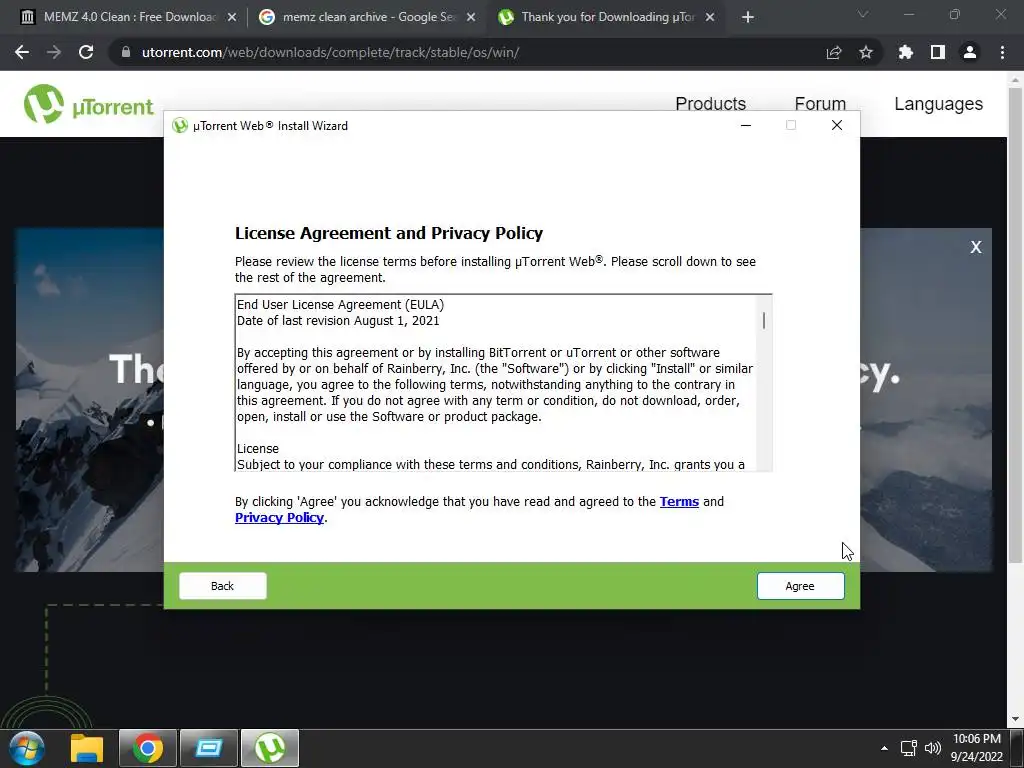
Task: Show hidden tray icons arrow
Action: click(884, 748)
